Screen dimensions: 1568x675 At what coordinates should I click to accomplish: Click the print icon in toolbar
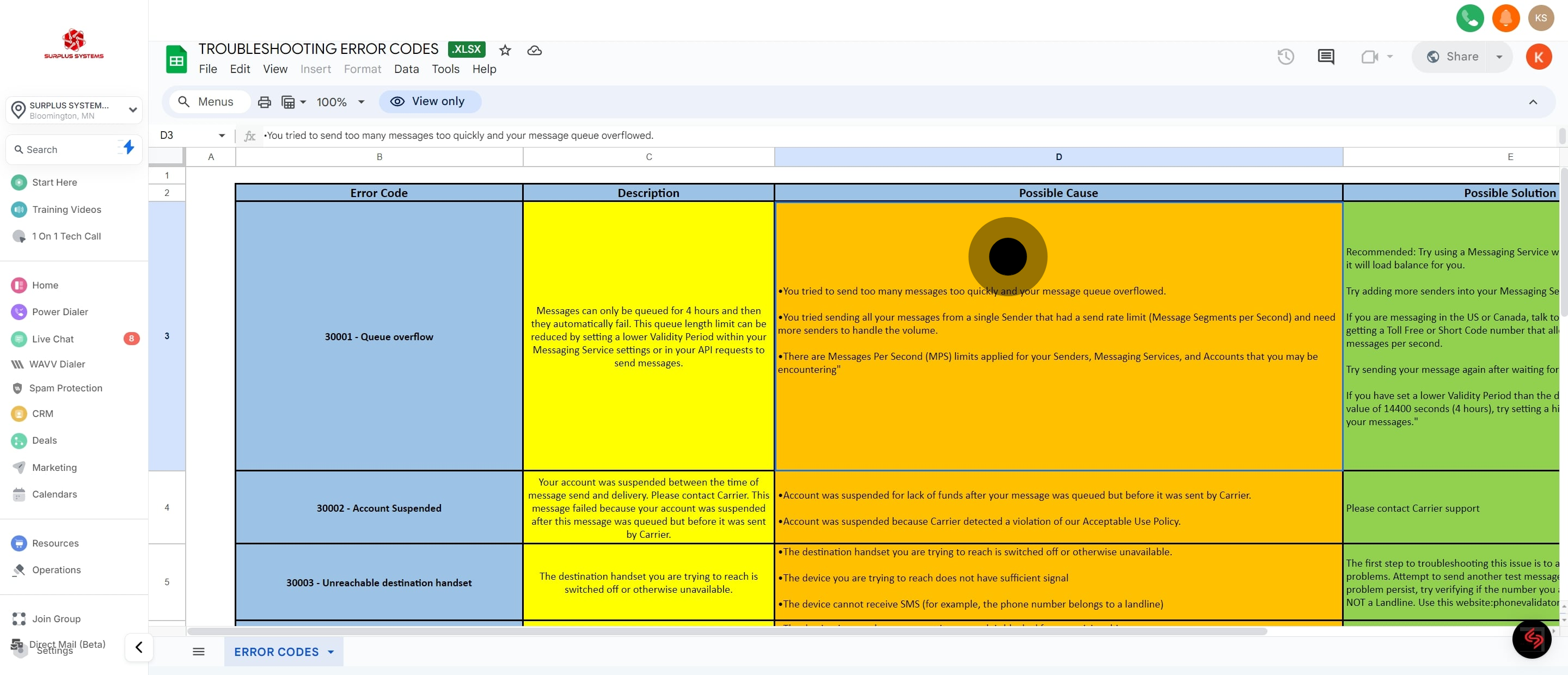click(264, 102)
